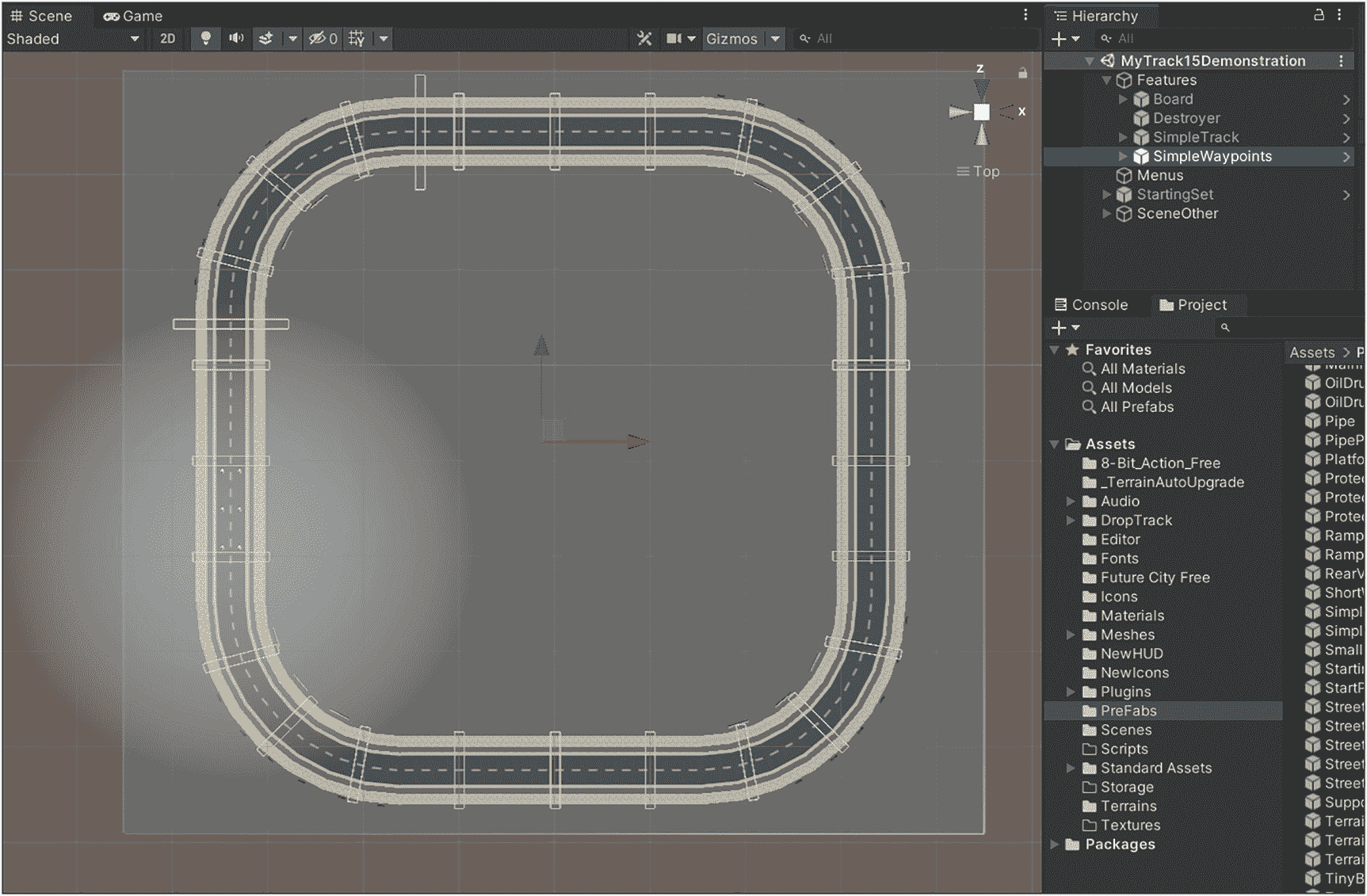Toggle 2D view mode
Viewport: 1367px width, 896px height.
click(x=167, y=38)
